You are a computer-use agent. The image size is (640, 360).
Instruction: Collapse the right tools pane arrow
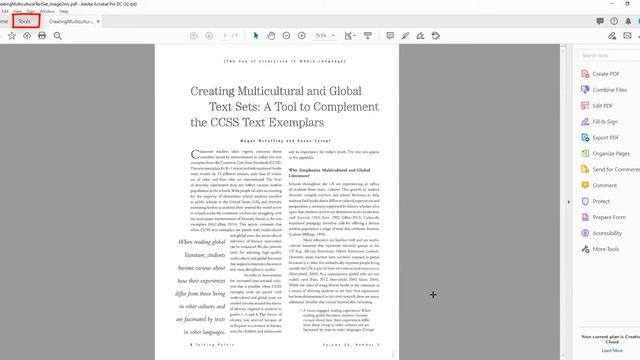click(569, 202)
